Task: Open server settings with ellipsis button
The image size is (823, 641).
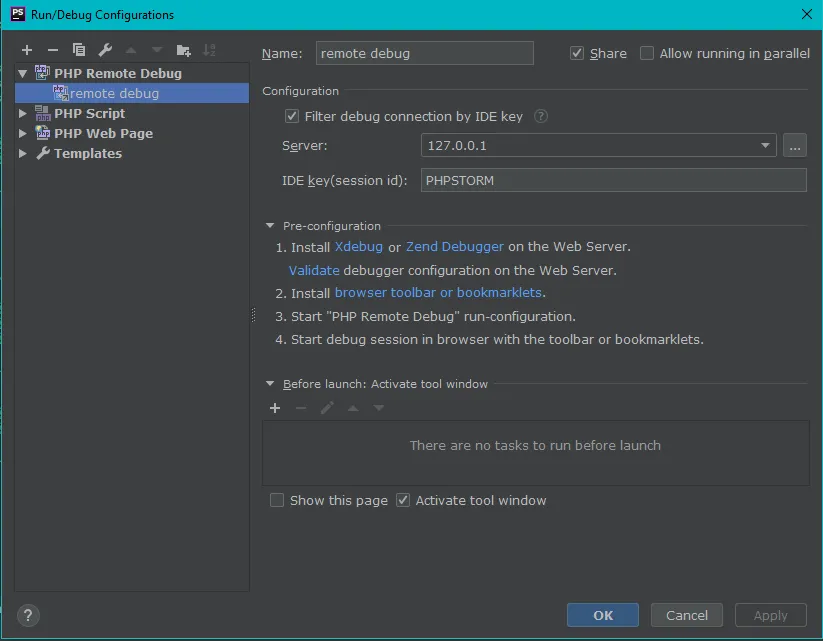Action: 795,145
